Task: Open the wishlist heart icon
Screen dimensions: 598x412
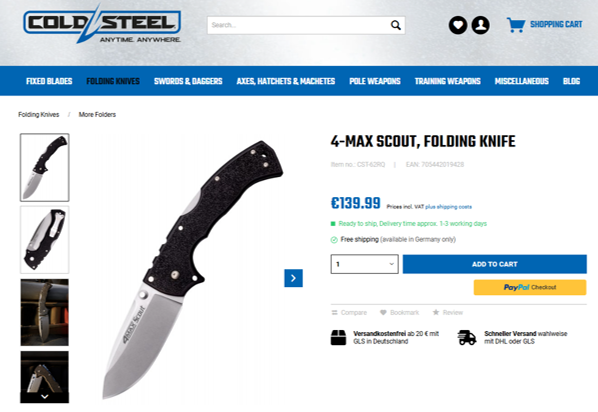Action: (x=458, y=25)
